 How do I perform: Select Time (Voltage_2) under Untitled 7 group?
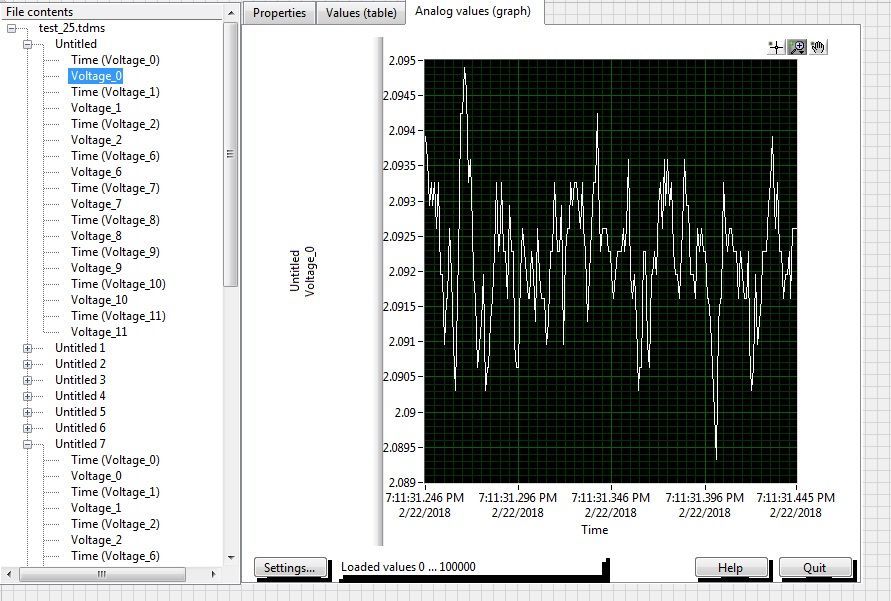point(115,524)
